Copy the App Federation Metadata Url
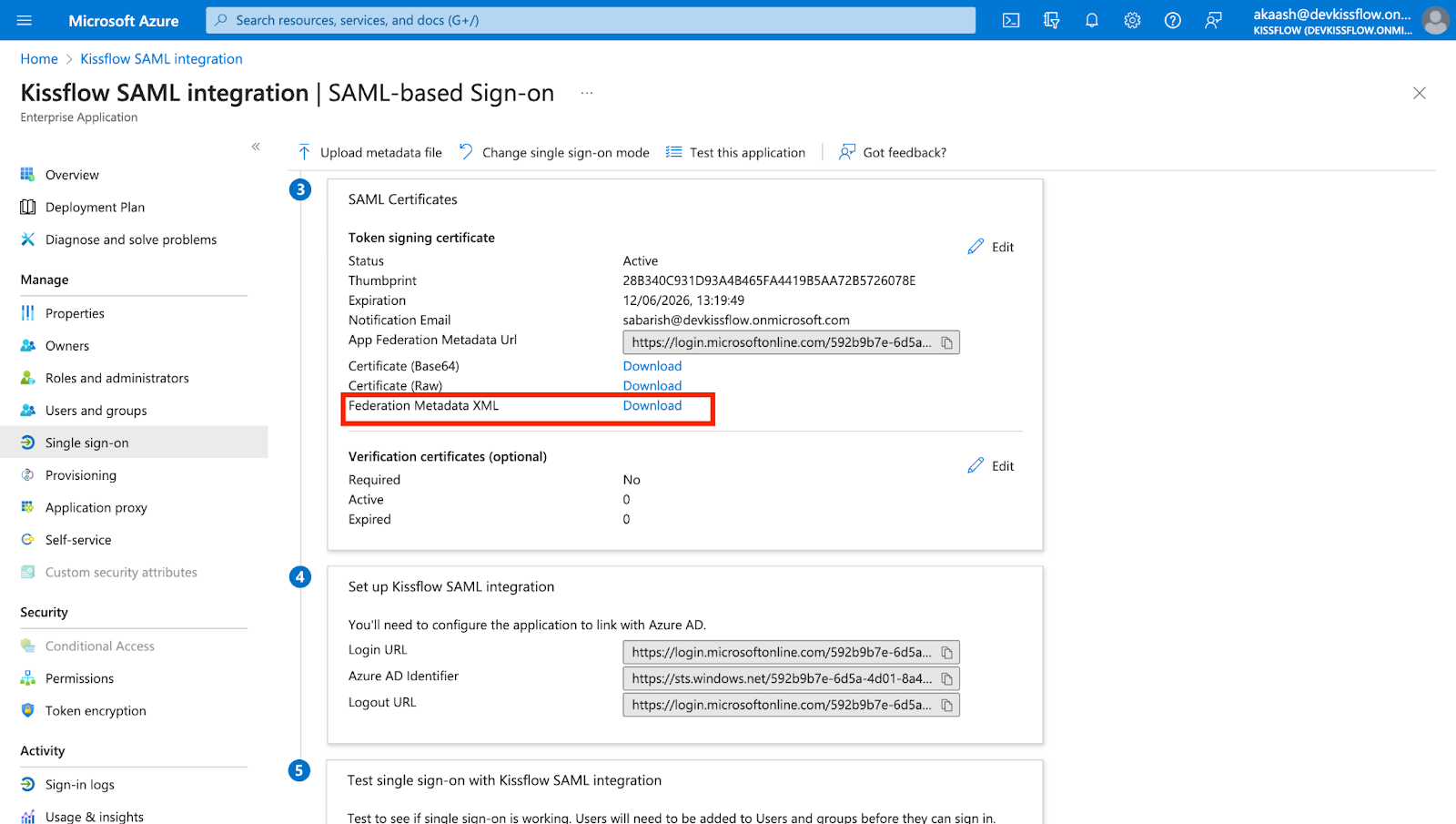Image resolution: width=1456 pixels, height=824 pixels. tap(946, 342)
